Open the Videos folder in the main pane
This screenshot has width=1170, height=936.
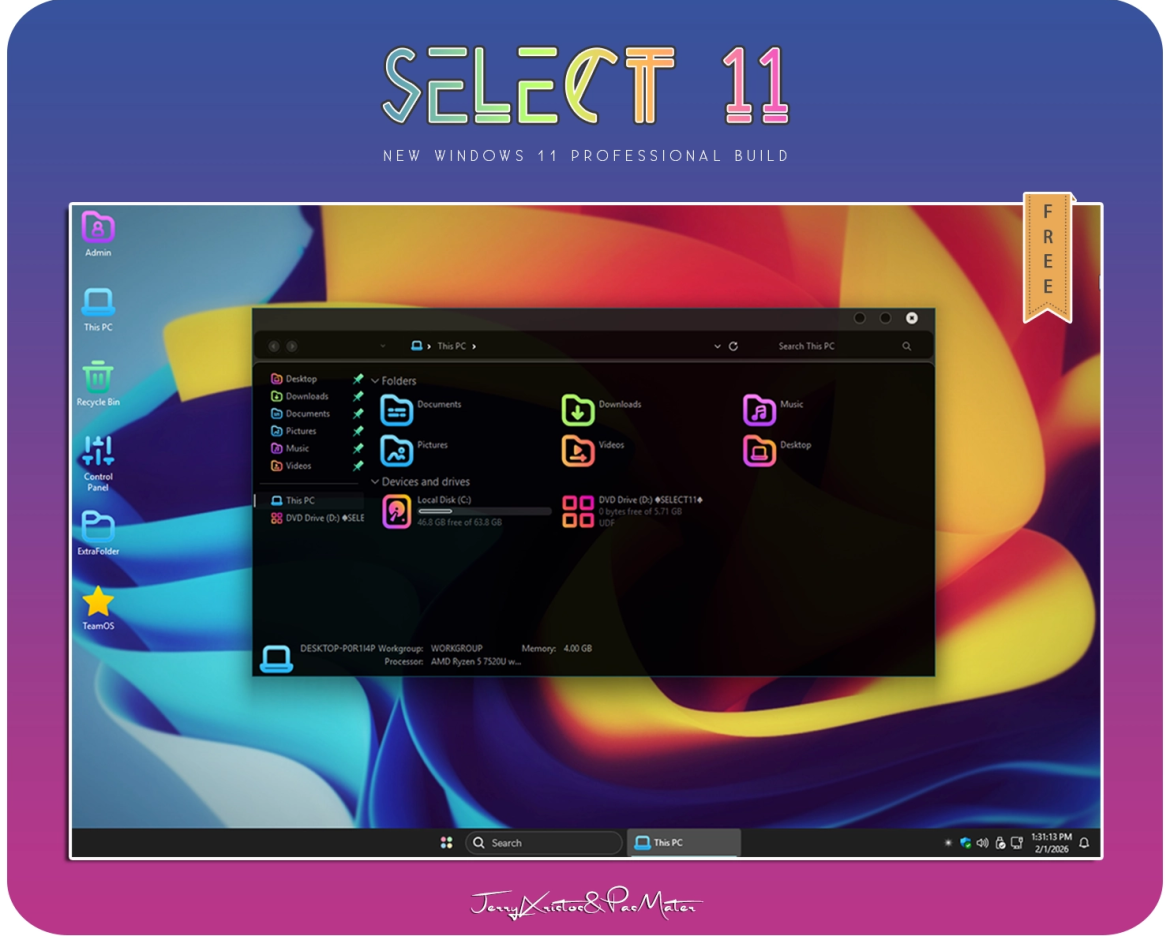(x=578, y=451)
